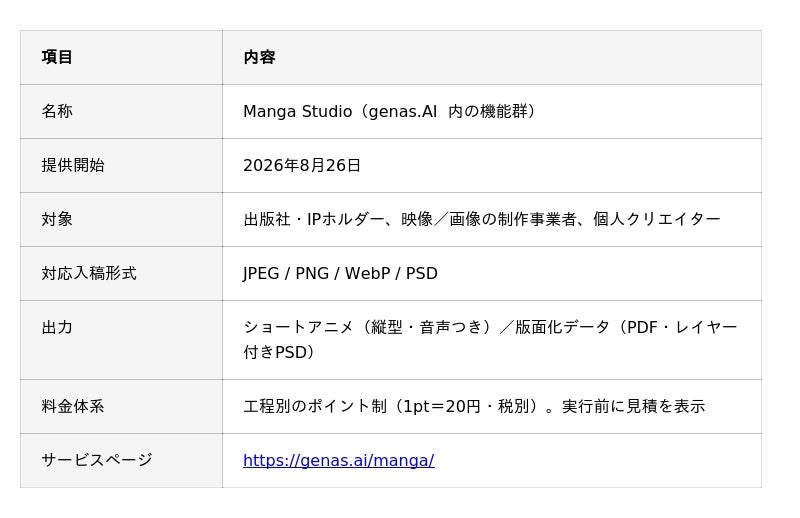Screen dimensions: 800x518
Task: Click the JPEG / PNG / WebP / PSD cell
Action: click(x=492, y=274)
